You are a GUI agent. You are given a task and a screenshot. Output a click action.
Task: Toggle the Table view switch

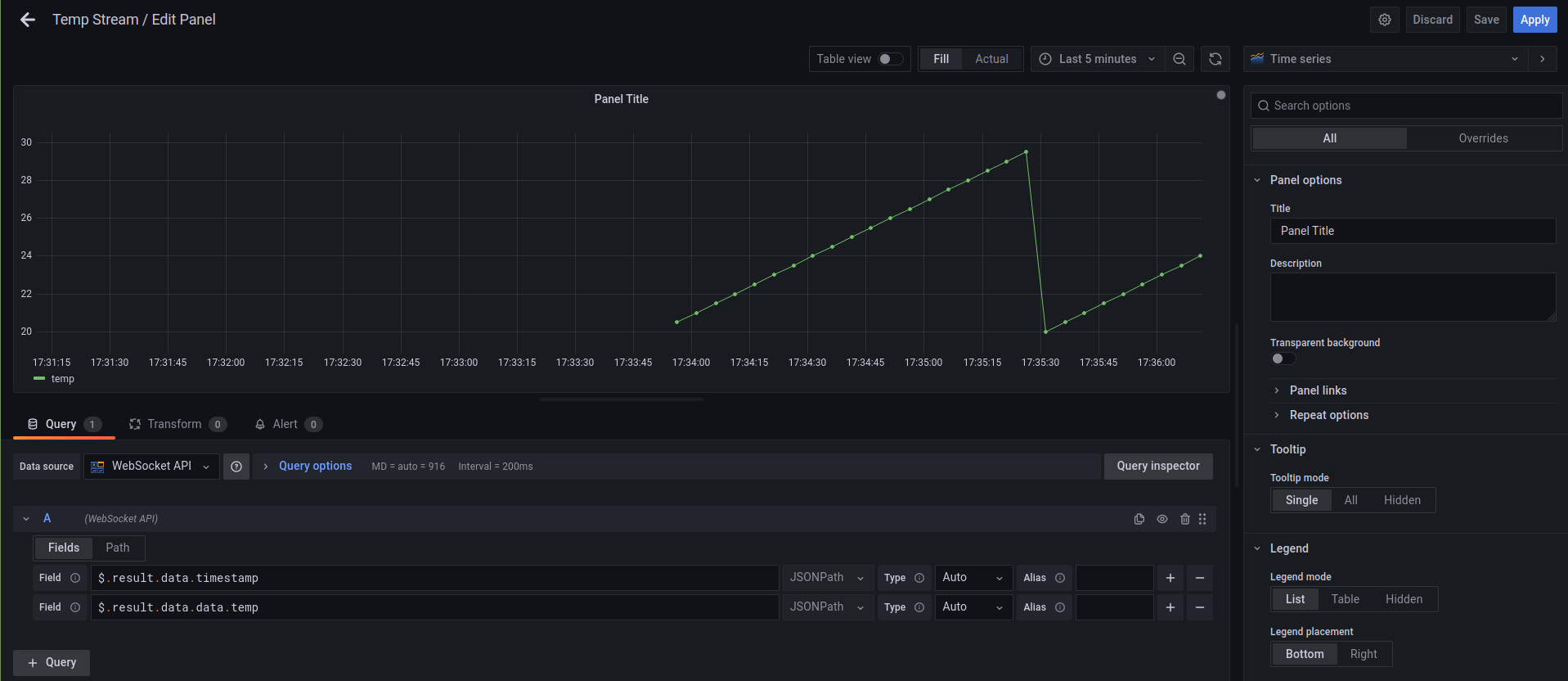click(x=890, y=59)
